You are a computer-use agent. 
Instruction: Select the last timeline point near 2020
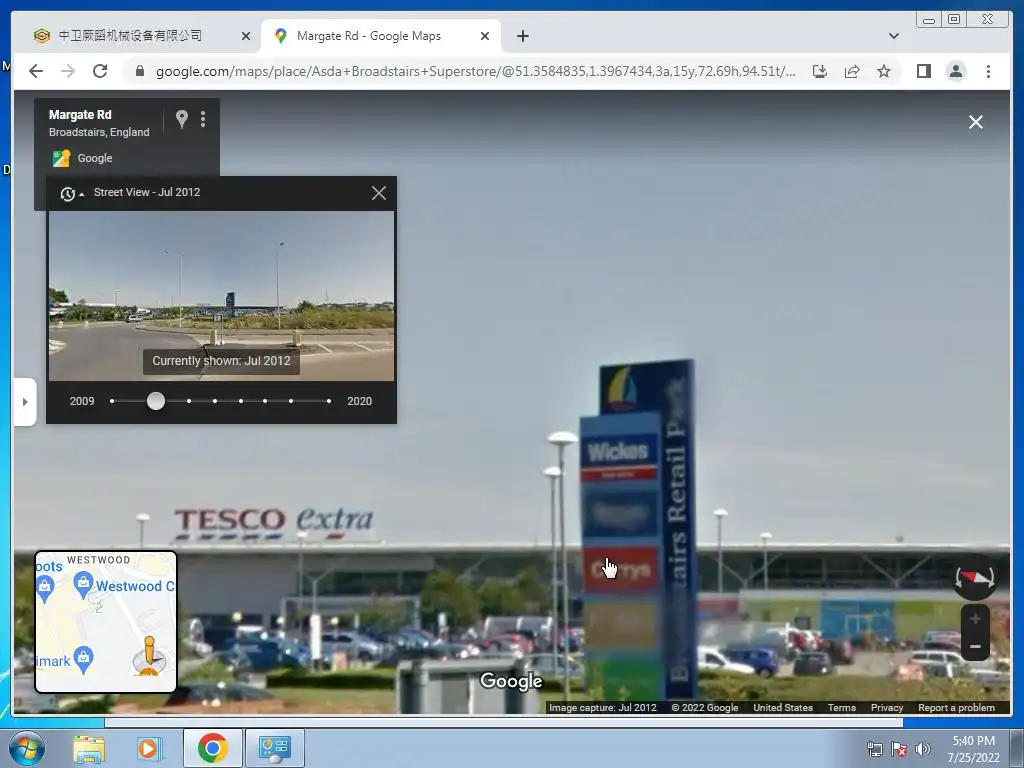click(x=328, y=401)
